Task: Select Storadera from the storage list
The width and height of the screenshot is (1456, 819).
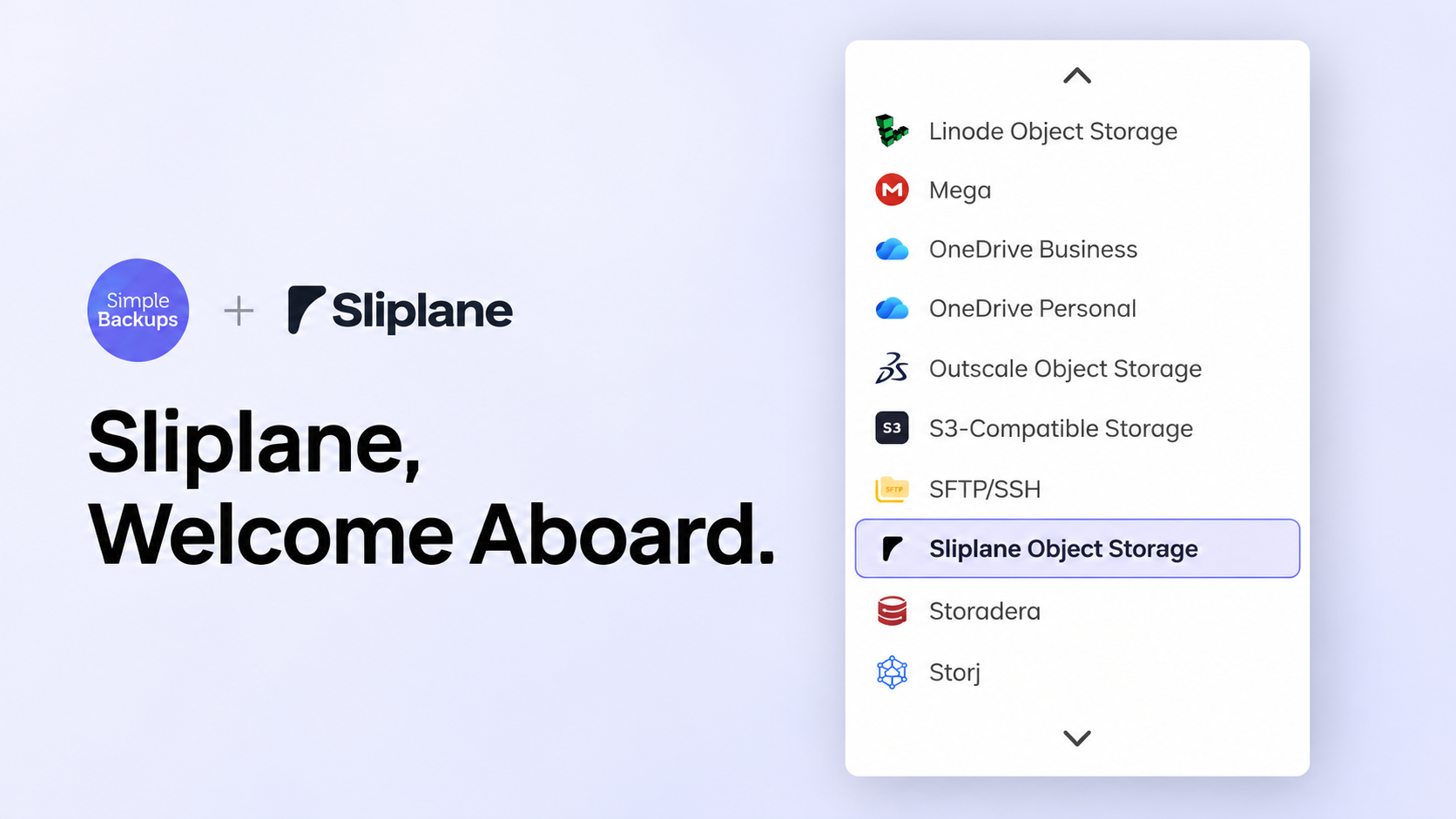Action: tap(1077, 611)
